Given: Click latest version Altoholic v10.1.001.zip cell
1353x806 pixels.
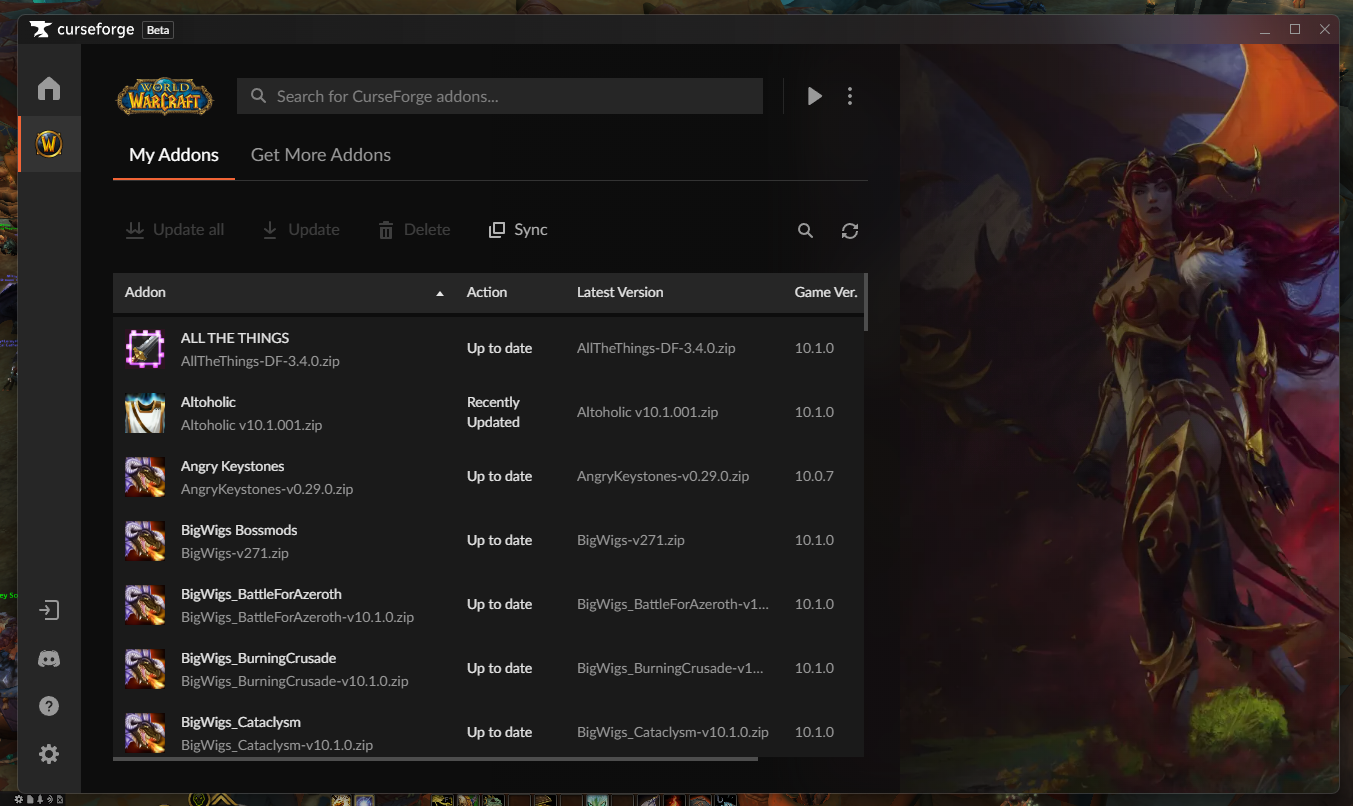Looking at the screenshot, I should (x=647, y=412).
